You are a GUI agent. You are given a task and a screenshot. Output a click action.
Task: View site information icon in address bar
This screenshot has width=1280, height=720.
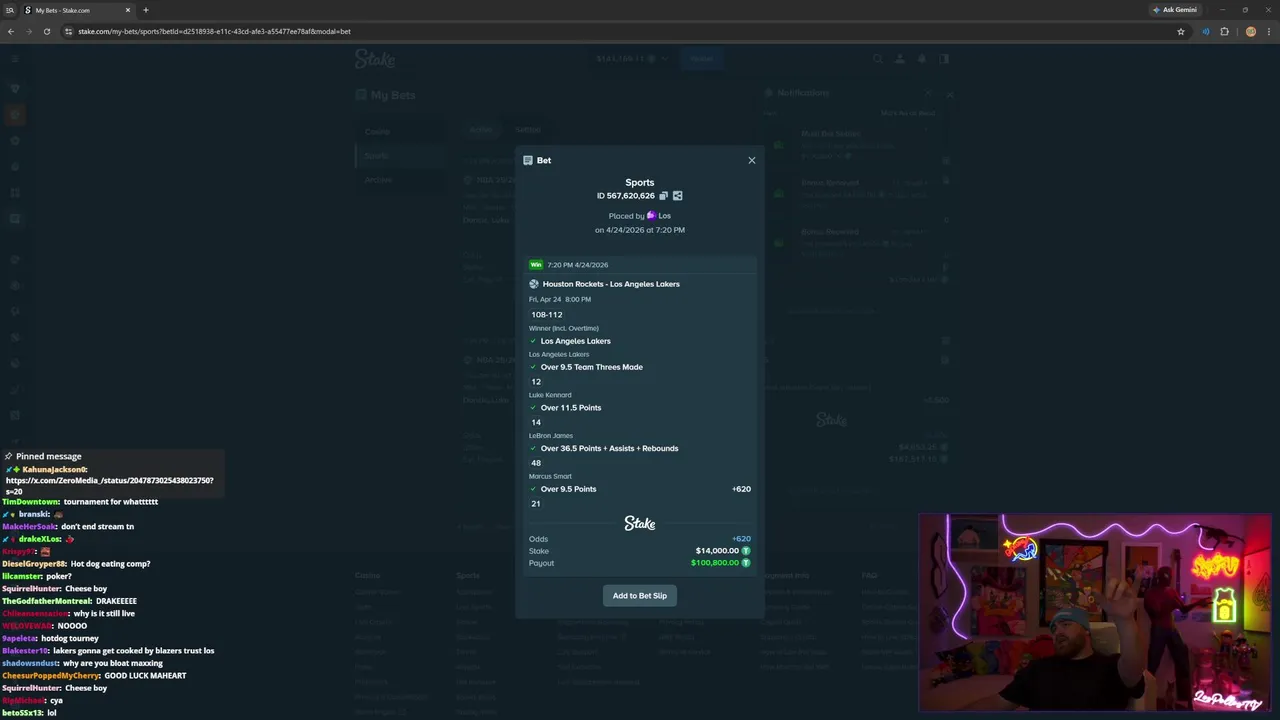click(69, 31)
